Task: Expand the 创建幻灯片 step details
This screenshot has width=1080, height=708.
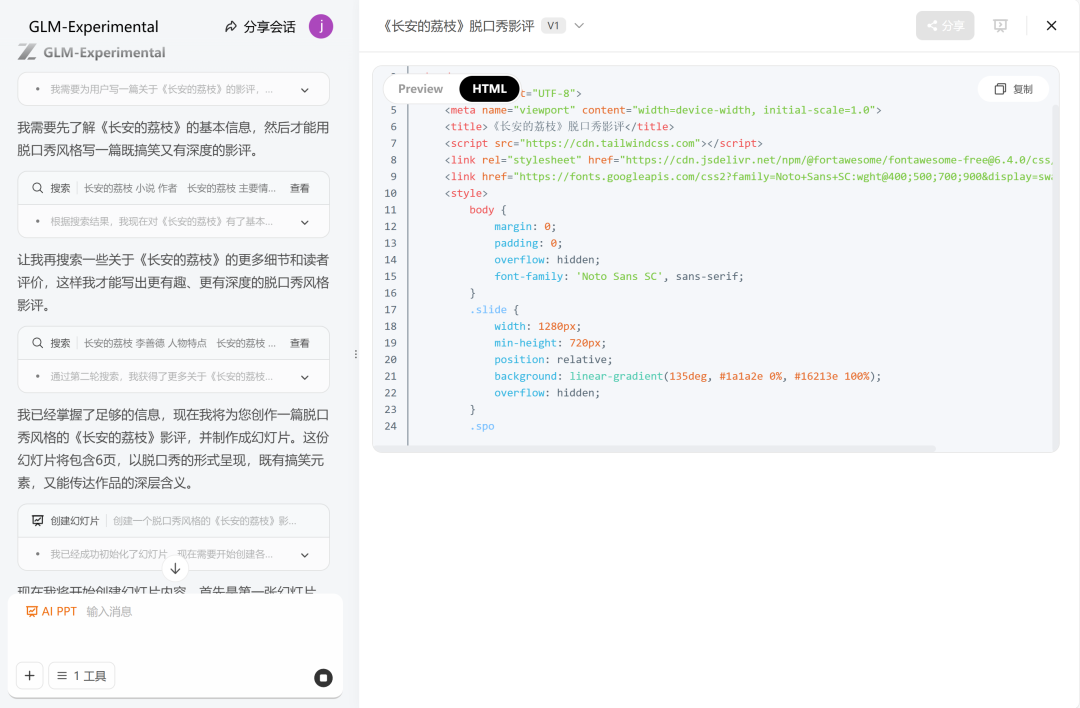Action: tap(305, 553)
